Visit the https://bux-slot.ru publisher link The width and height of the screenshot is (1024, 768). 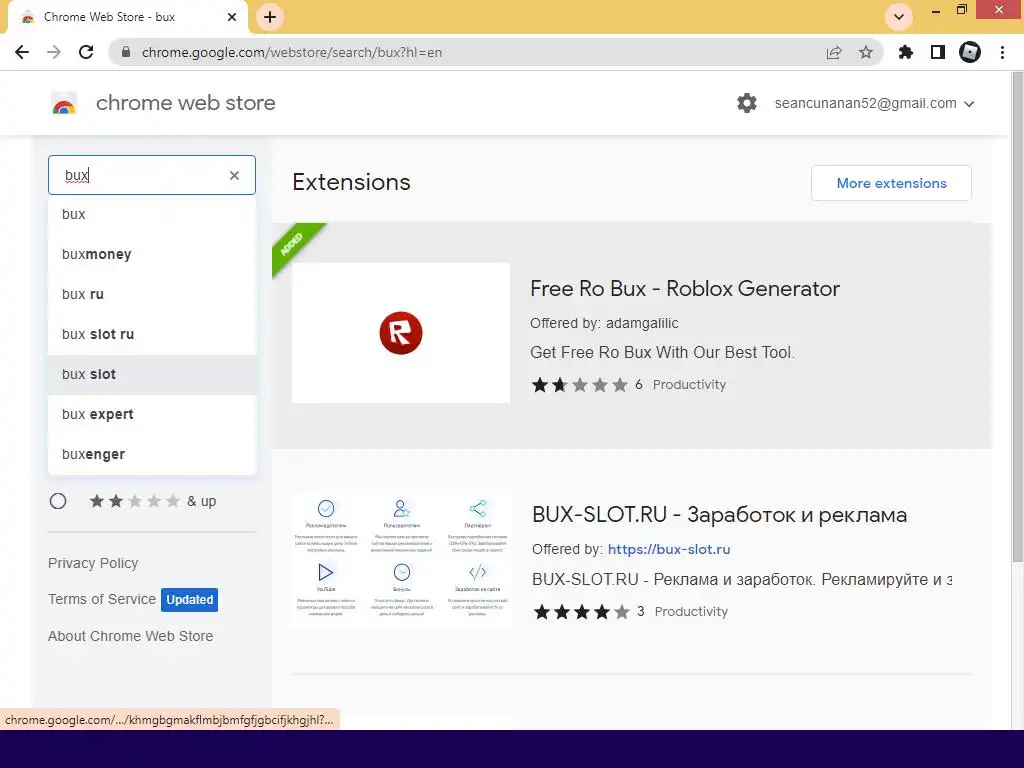point(669,549)
